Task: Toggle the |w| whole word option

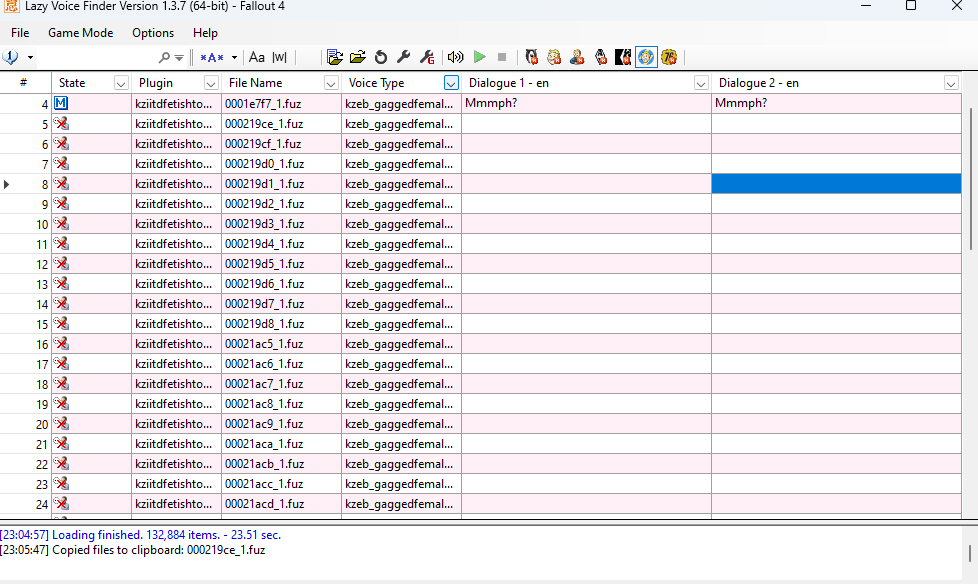Action: 279,57
